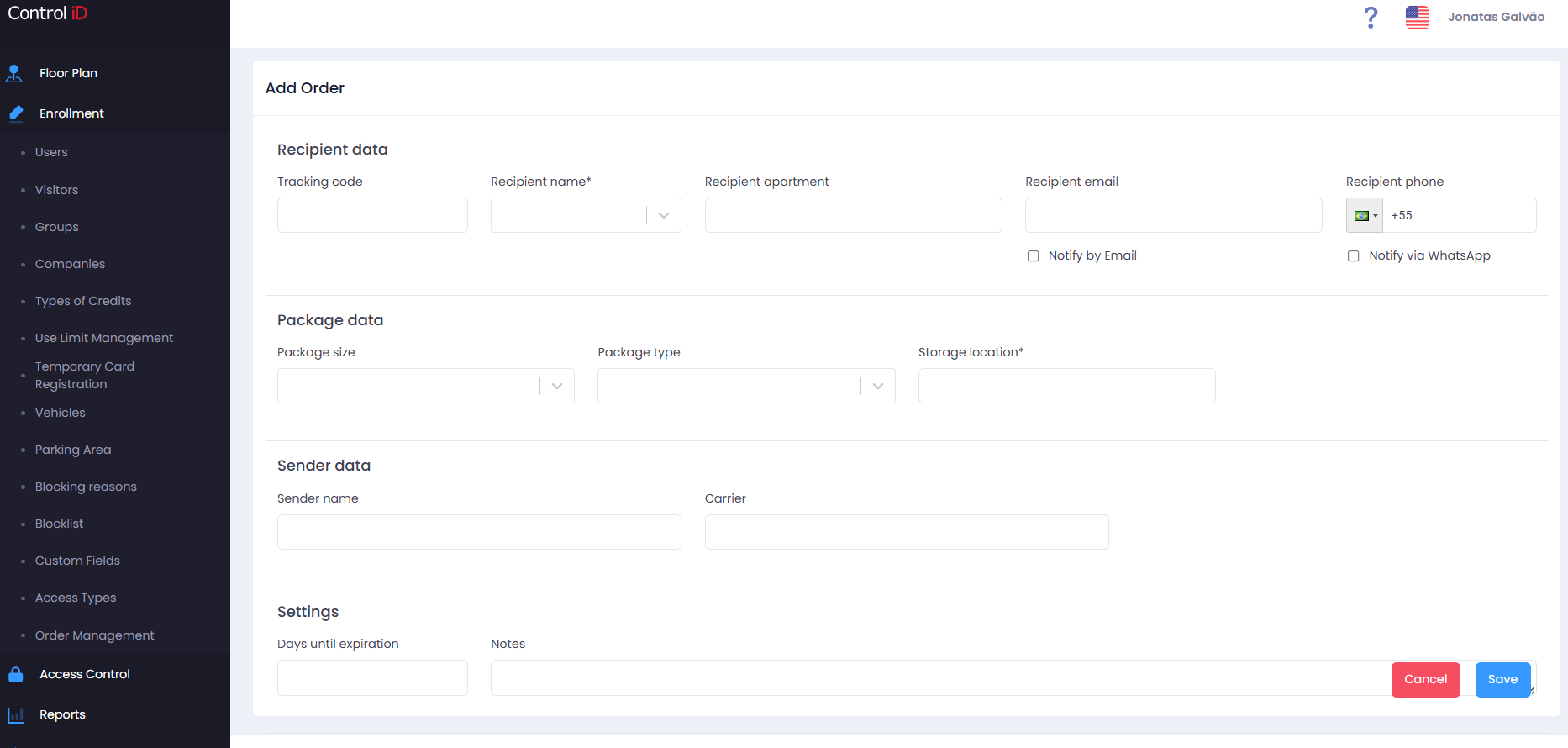Click the US flag language icon
1568x748 pixels.
(1418, 17)
